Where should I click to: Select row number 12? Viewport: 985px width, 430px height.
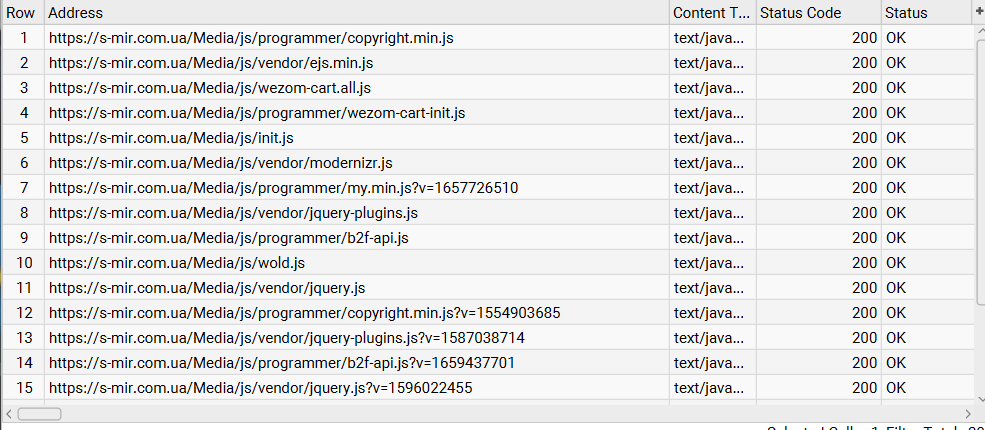tap(23, 313)
